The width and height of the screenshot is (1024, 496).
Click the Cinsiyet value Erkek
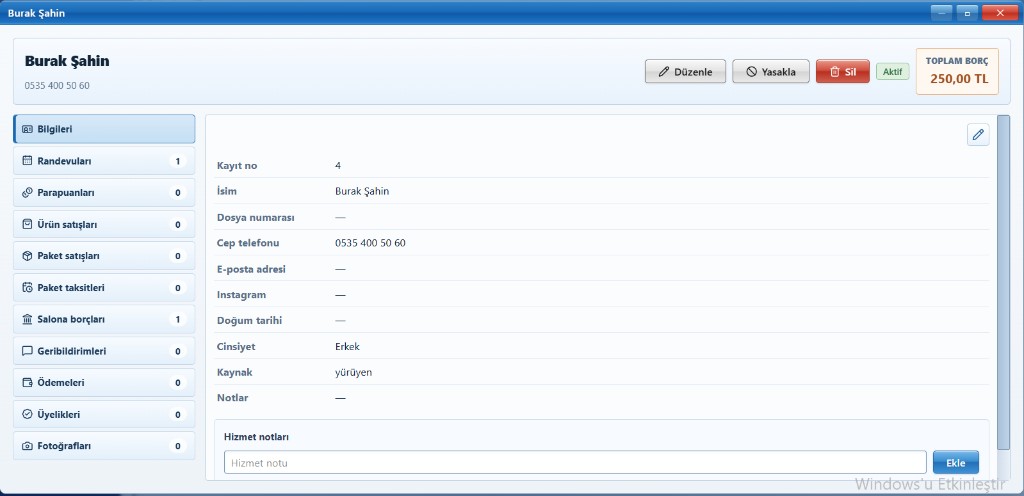click(347, 347)
